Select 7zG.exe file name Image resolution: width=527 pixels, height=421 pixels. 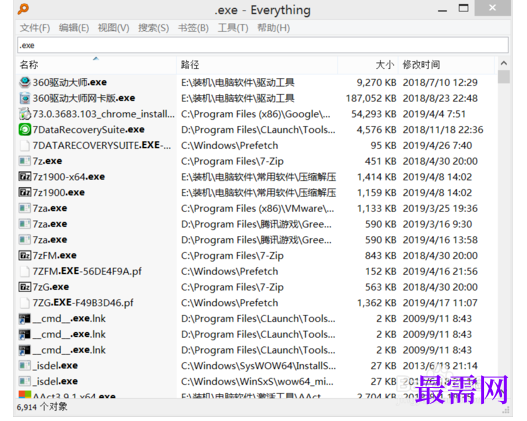click(x=51, y=287)
